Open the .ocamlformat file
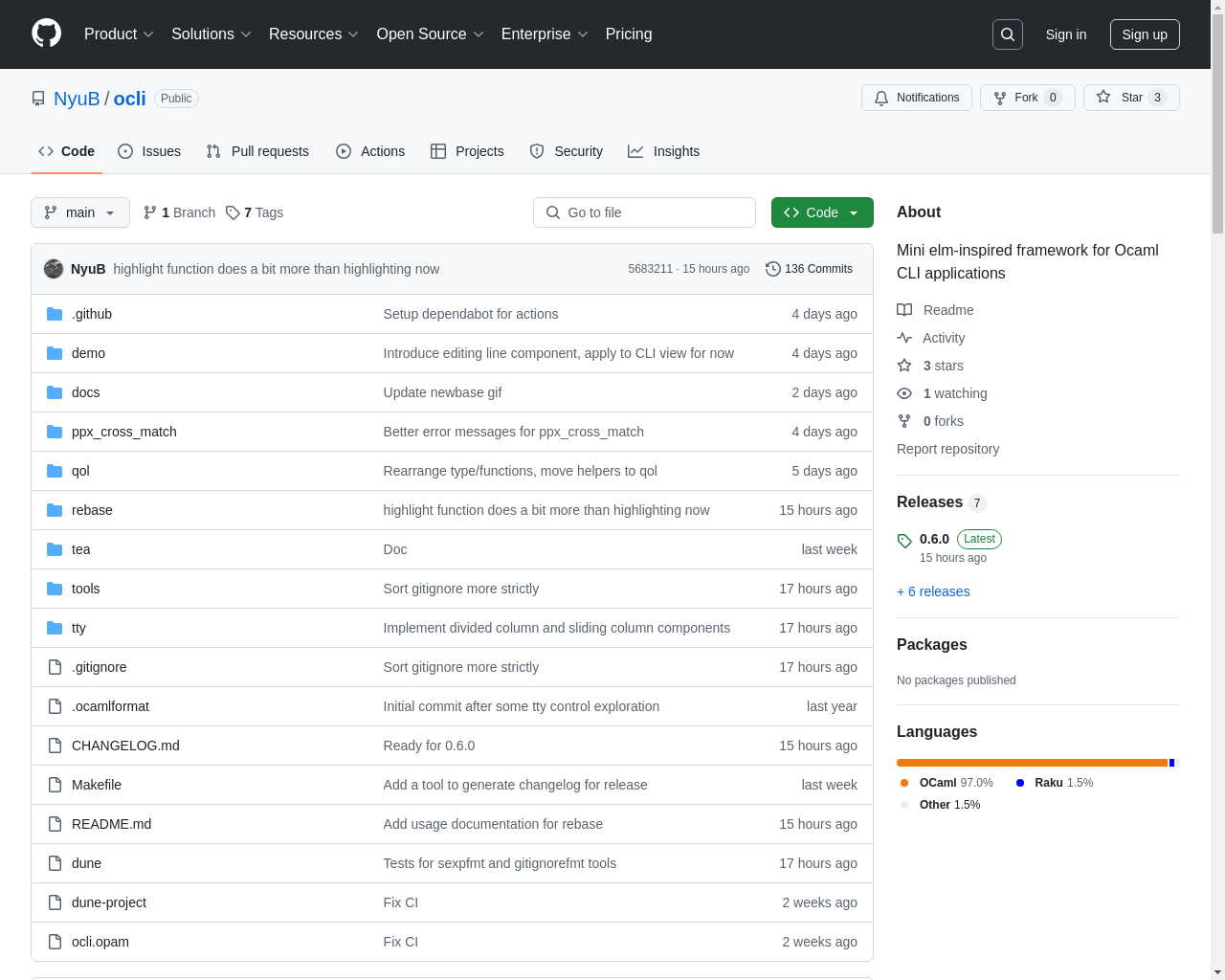Screen dimensions: 1225x980 (110, 706)
